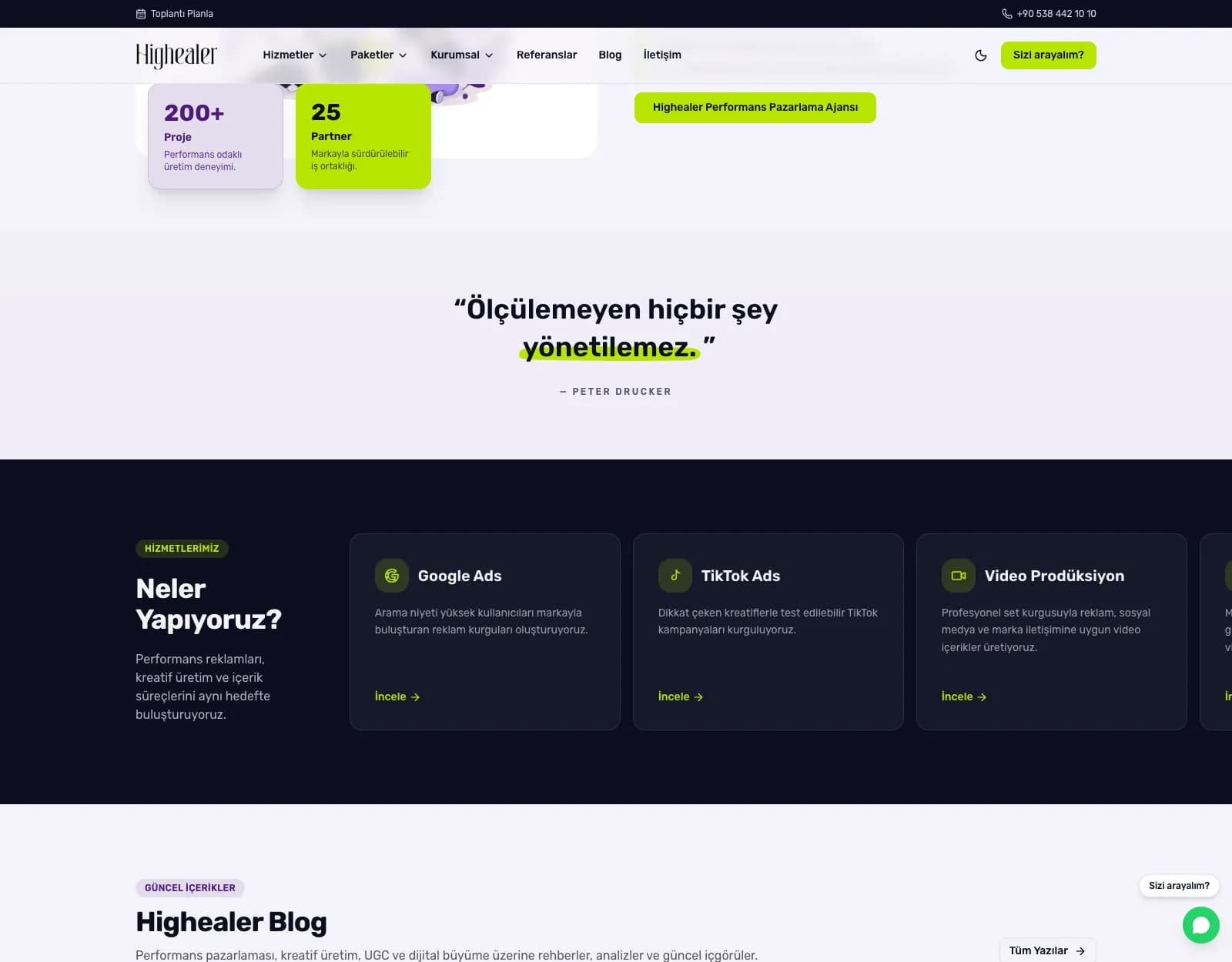Open the Blog menu item
This screenshot has width=1232, height=962.
[610, 55]
